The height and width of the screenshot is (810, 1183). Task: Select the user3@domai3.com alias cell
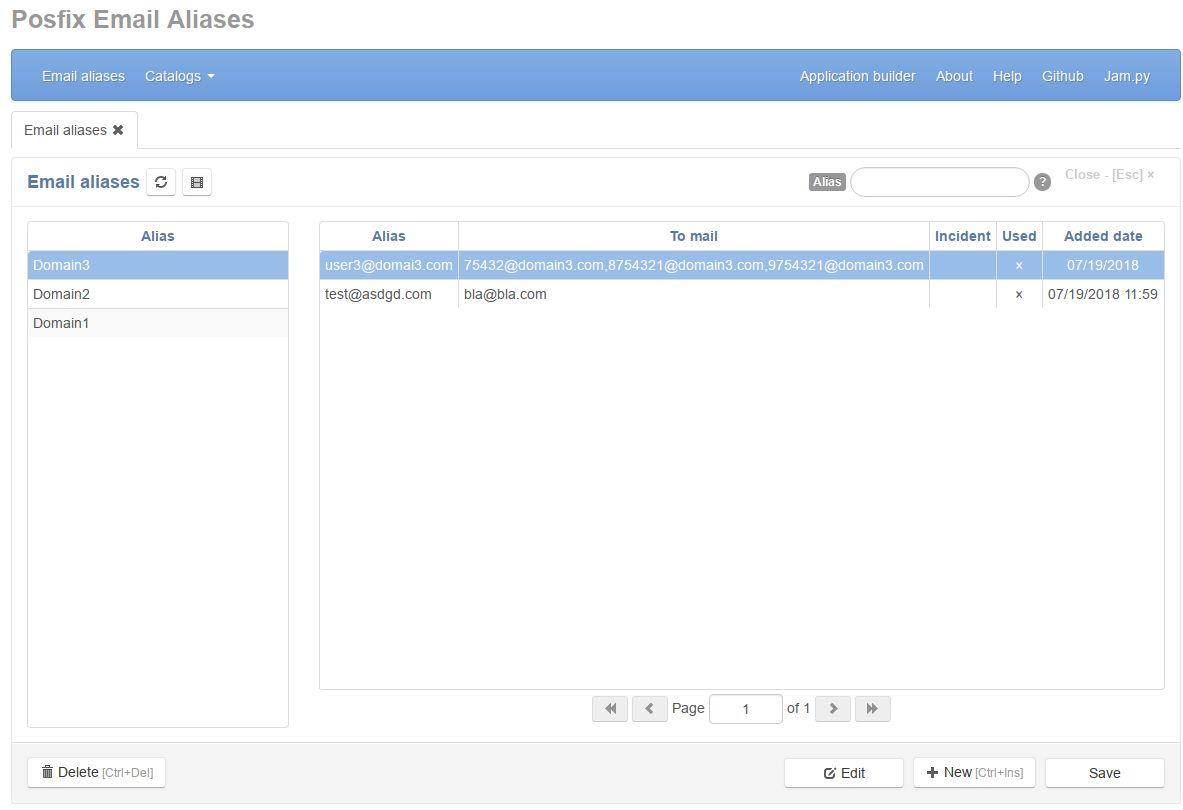coord(389,265)
